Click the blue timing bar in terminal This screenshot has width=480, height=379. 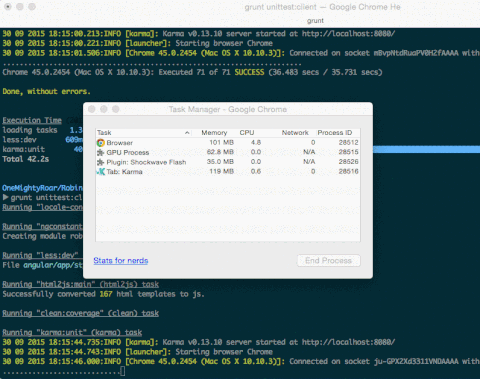point(426,149)
